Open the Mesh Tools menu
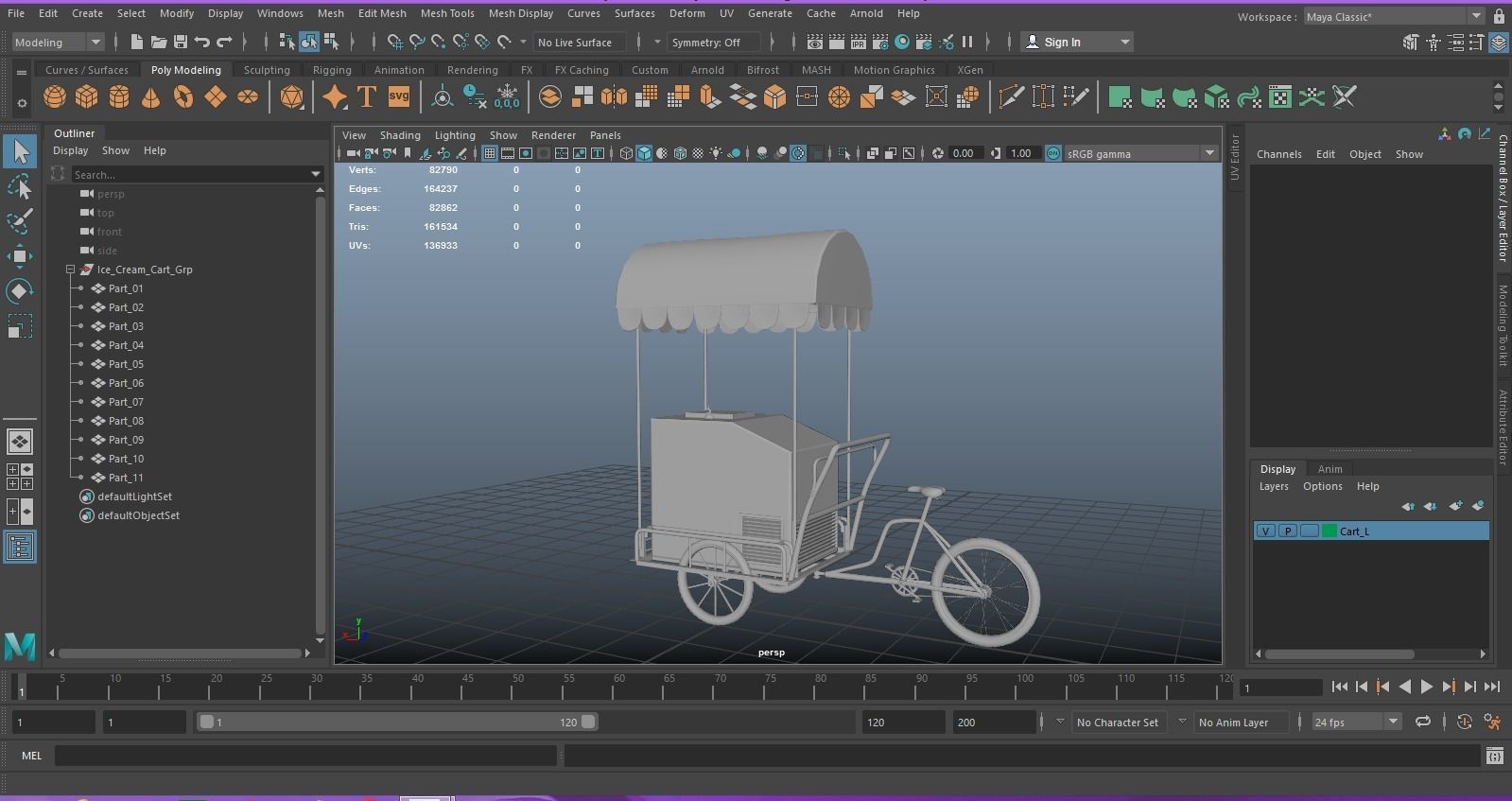The width and height of the screenshot is (1512, 801). (x=447, y=13)
